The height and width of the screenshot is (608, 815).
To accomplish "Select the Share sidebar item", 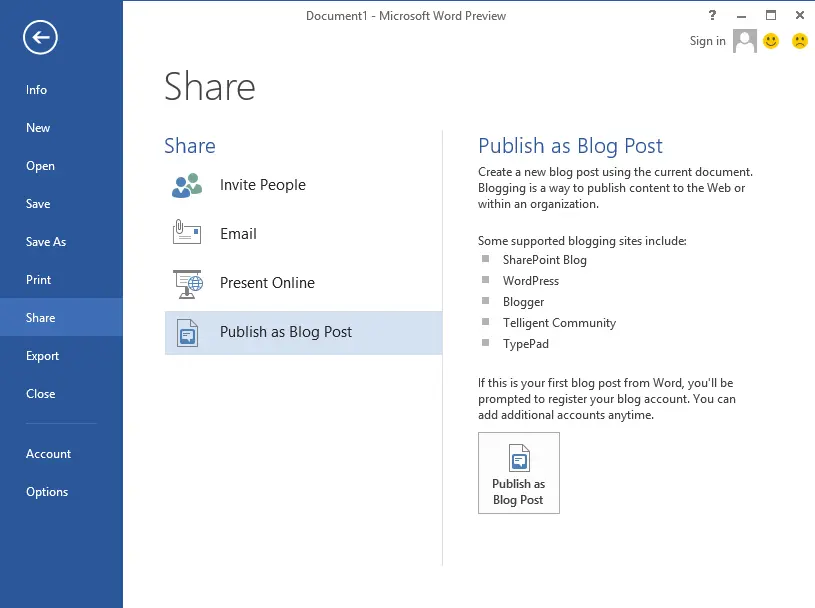I will (x=61, y=318).
